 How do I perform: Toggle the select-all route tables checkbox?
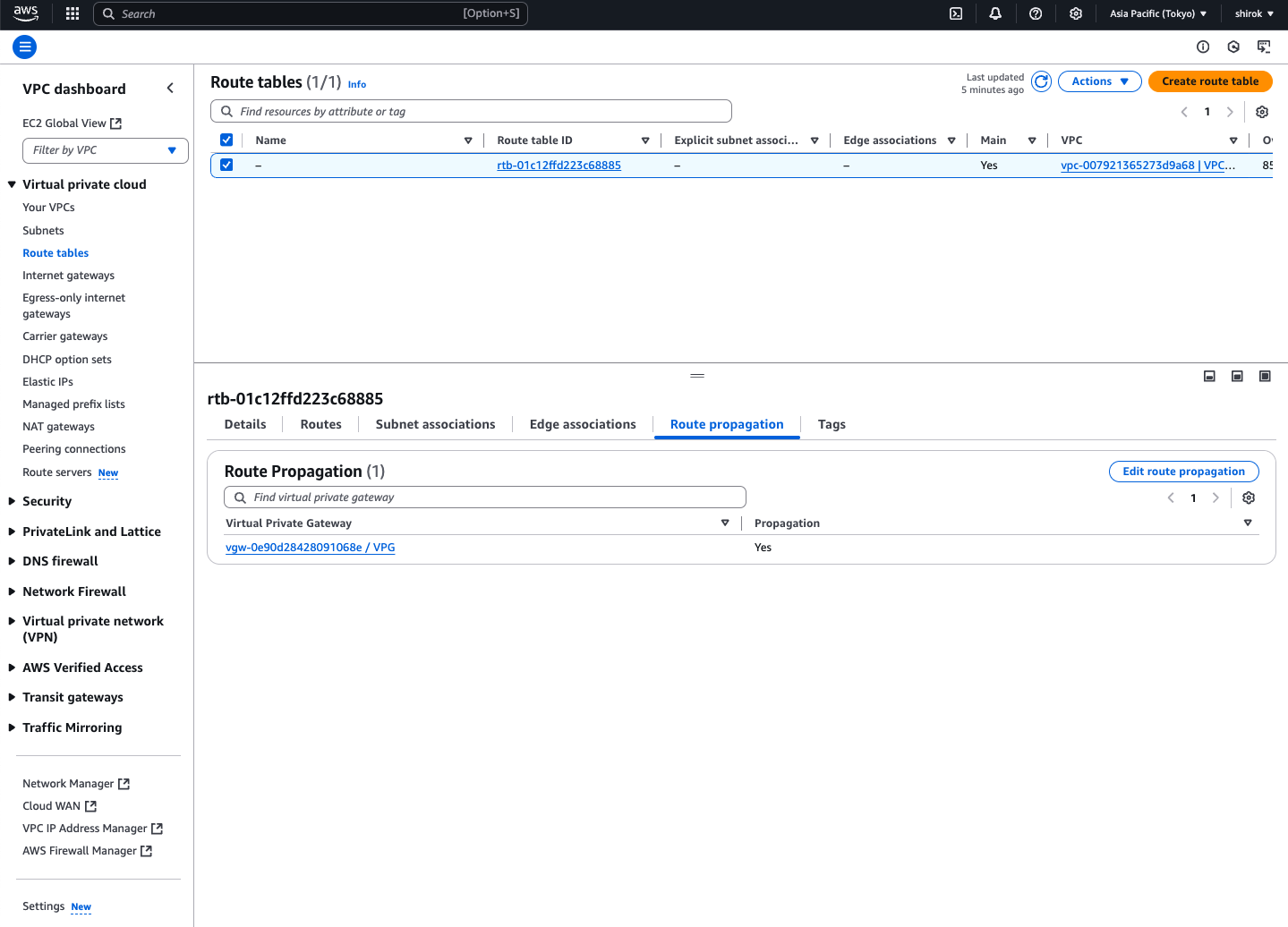click(226, 140)
